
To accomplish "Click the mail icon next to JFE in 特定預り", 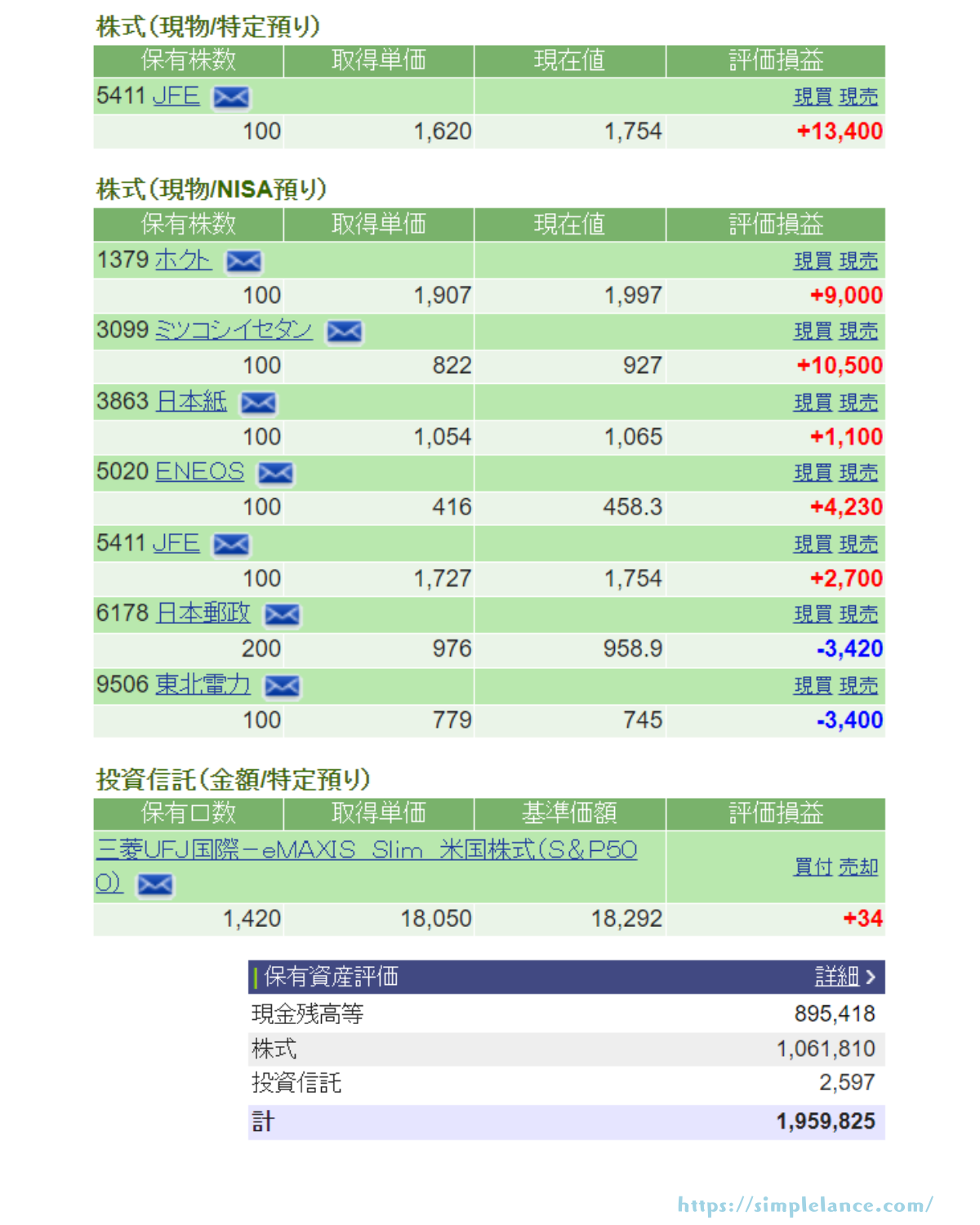I will [231, 98].
